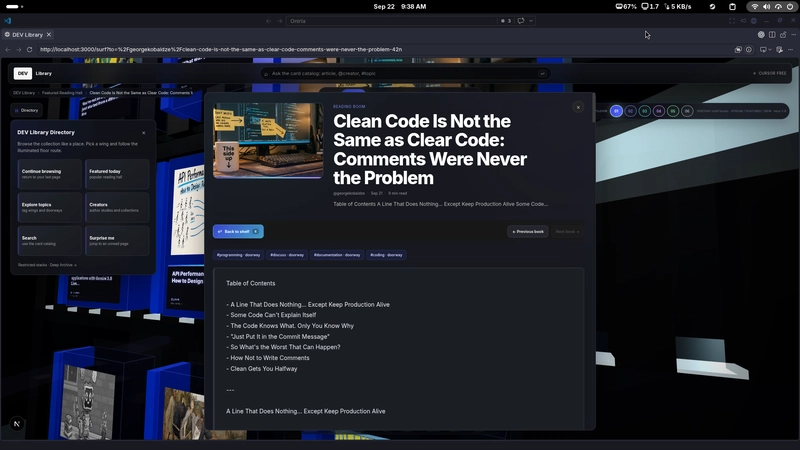Image resolution: width=800 pixels, height=450 pixels.
Task: Click the globe icon in the title bar
Action: point(754,21)
